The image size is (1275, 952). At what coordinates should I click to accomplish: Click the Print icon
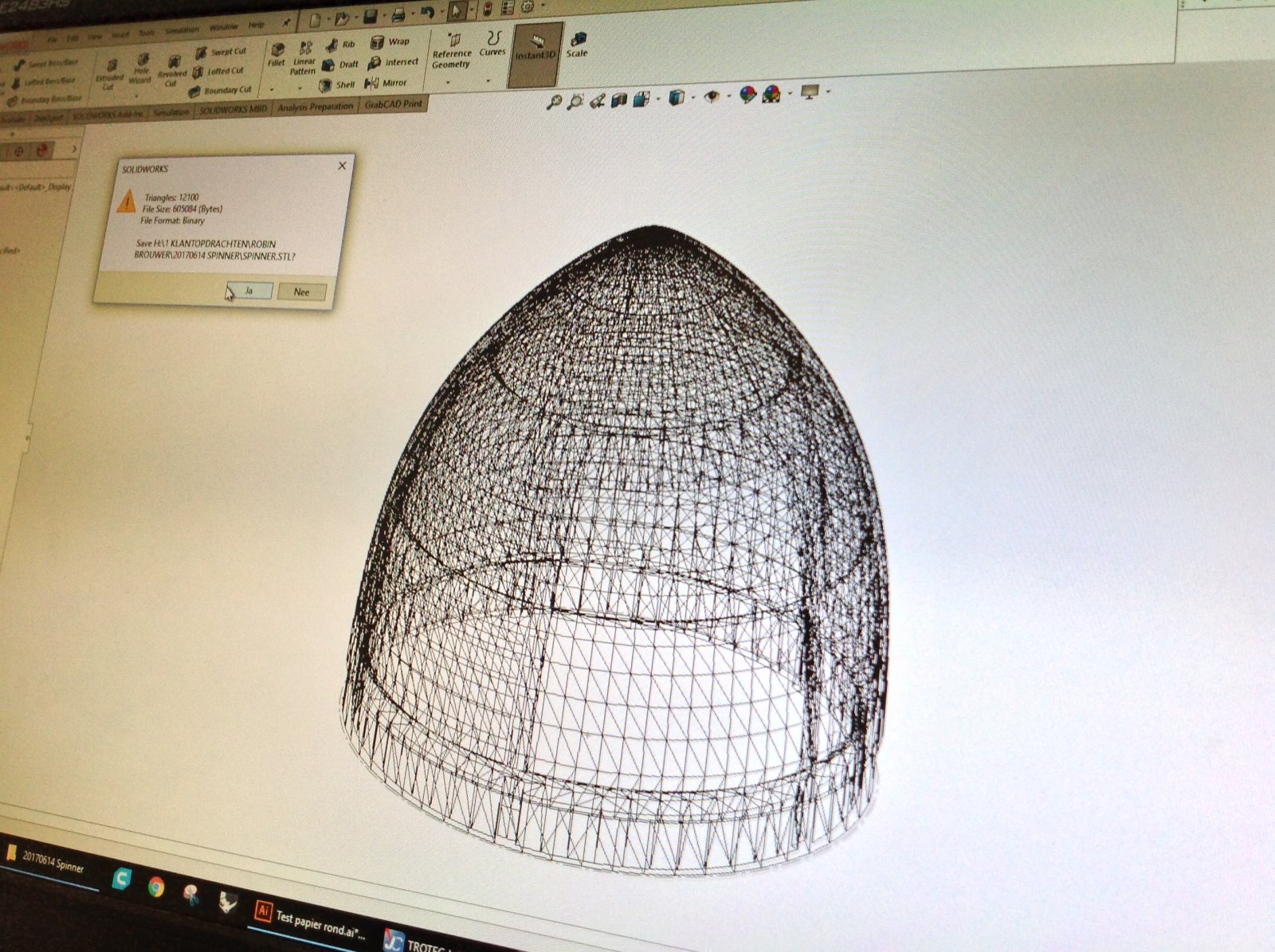pos(398,14)
